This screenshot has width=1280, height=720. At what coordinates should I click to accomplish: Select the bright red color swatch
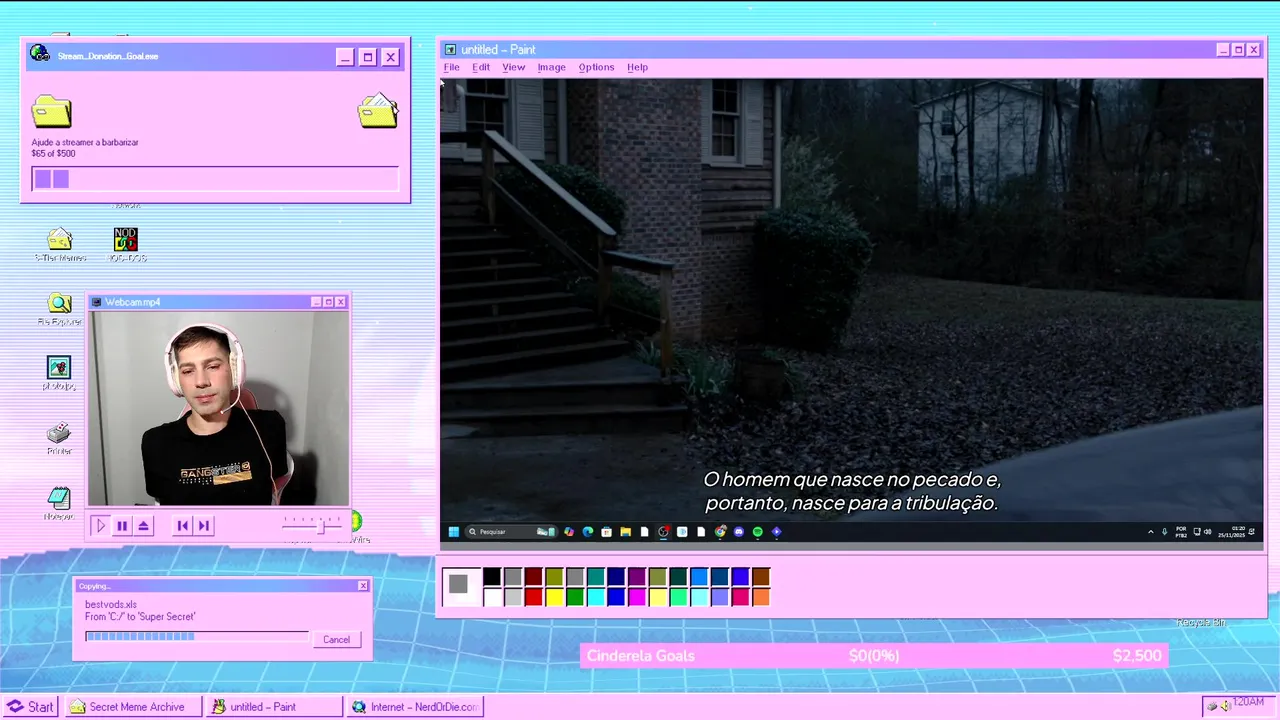pos(534,597)
